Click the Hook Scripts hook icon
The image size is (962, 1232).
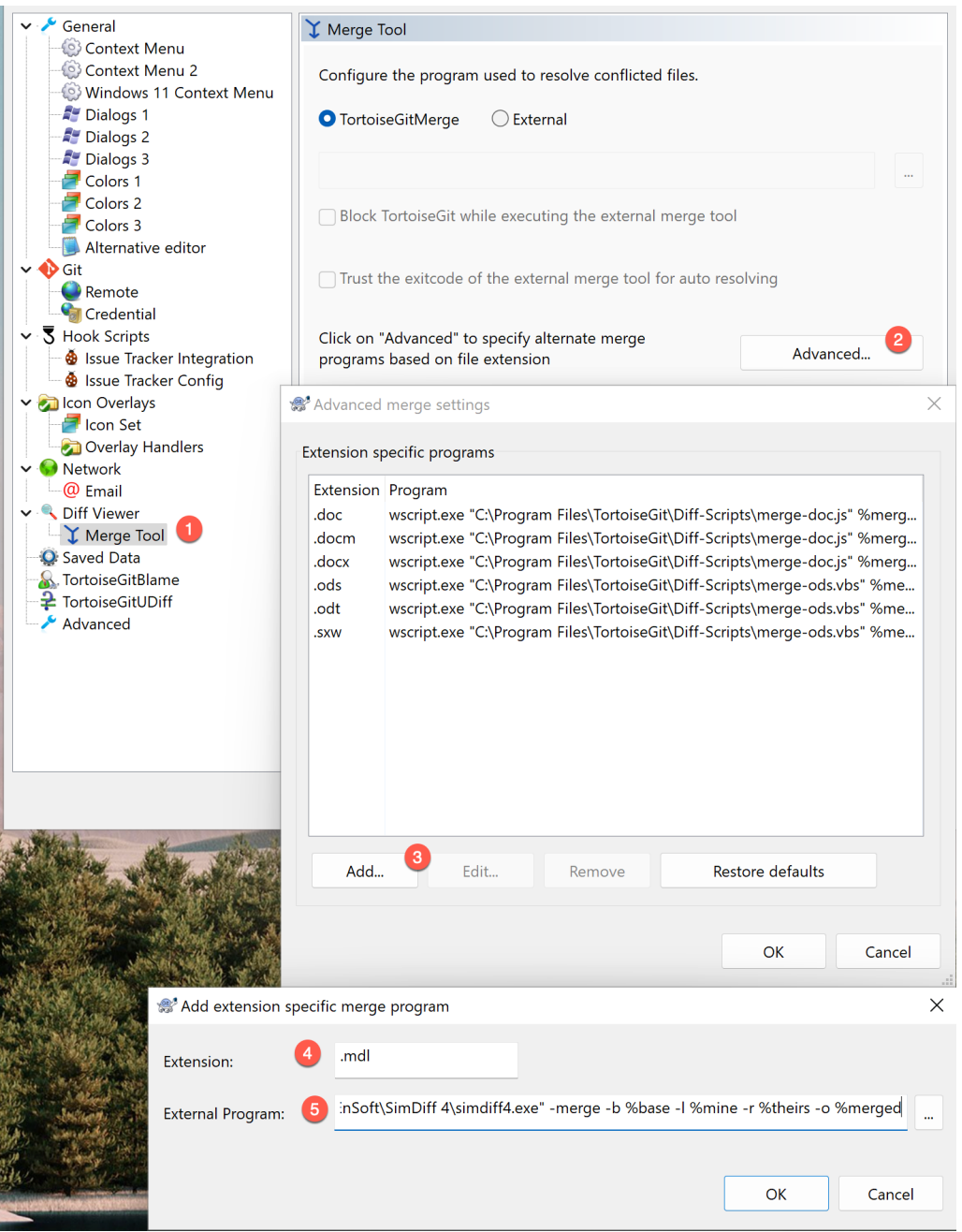49,336
